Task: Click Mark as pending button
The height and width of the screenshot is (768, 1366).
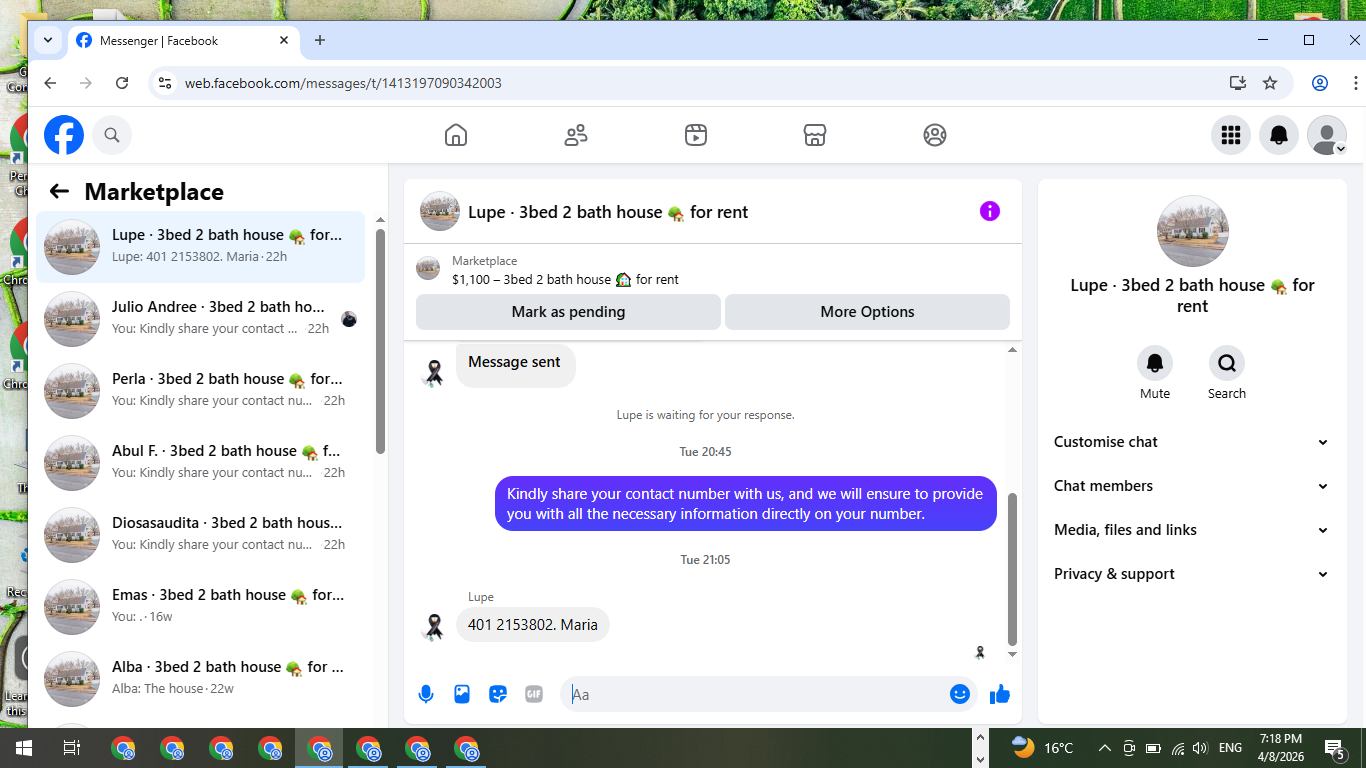Action: (568, 312)
